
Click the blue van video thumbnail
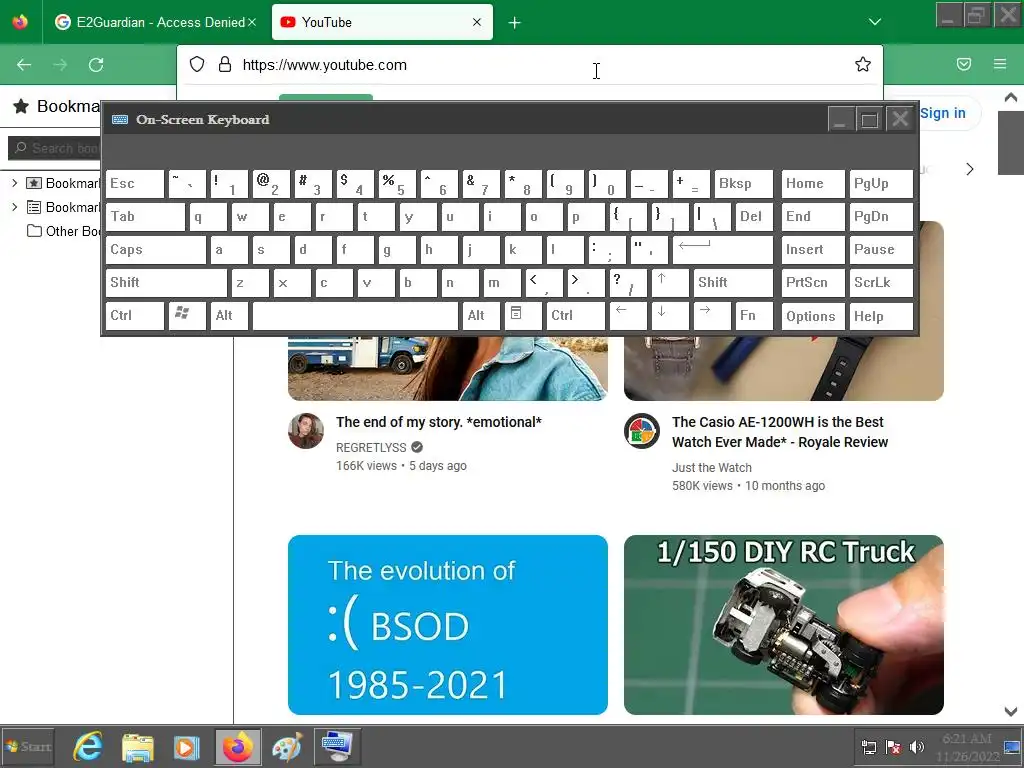click(x=447, y=368)
